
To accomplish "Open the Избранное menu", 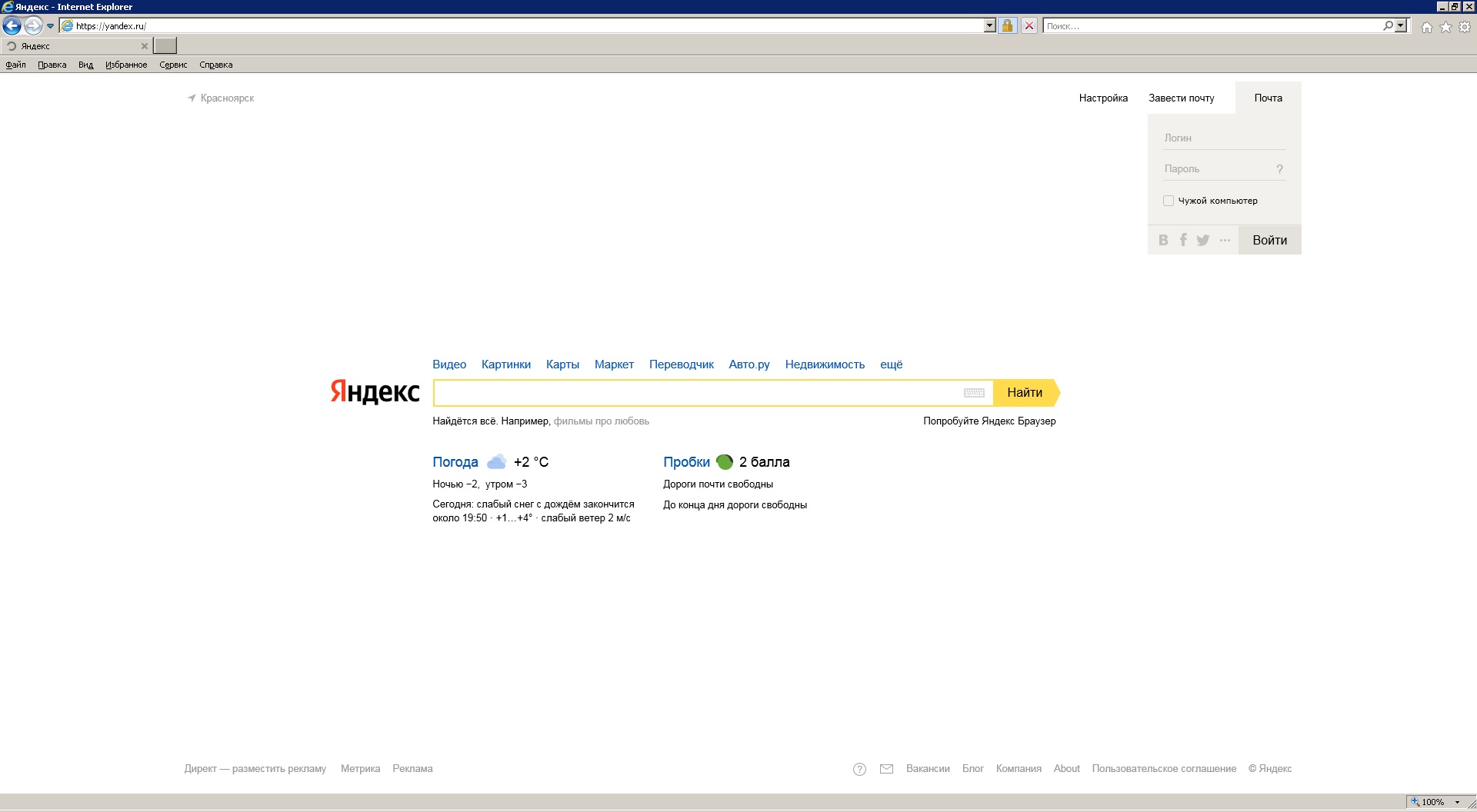I will point(126,65).
